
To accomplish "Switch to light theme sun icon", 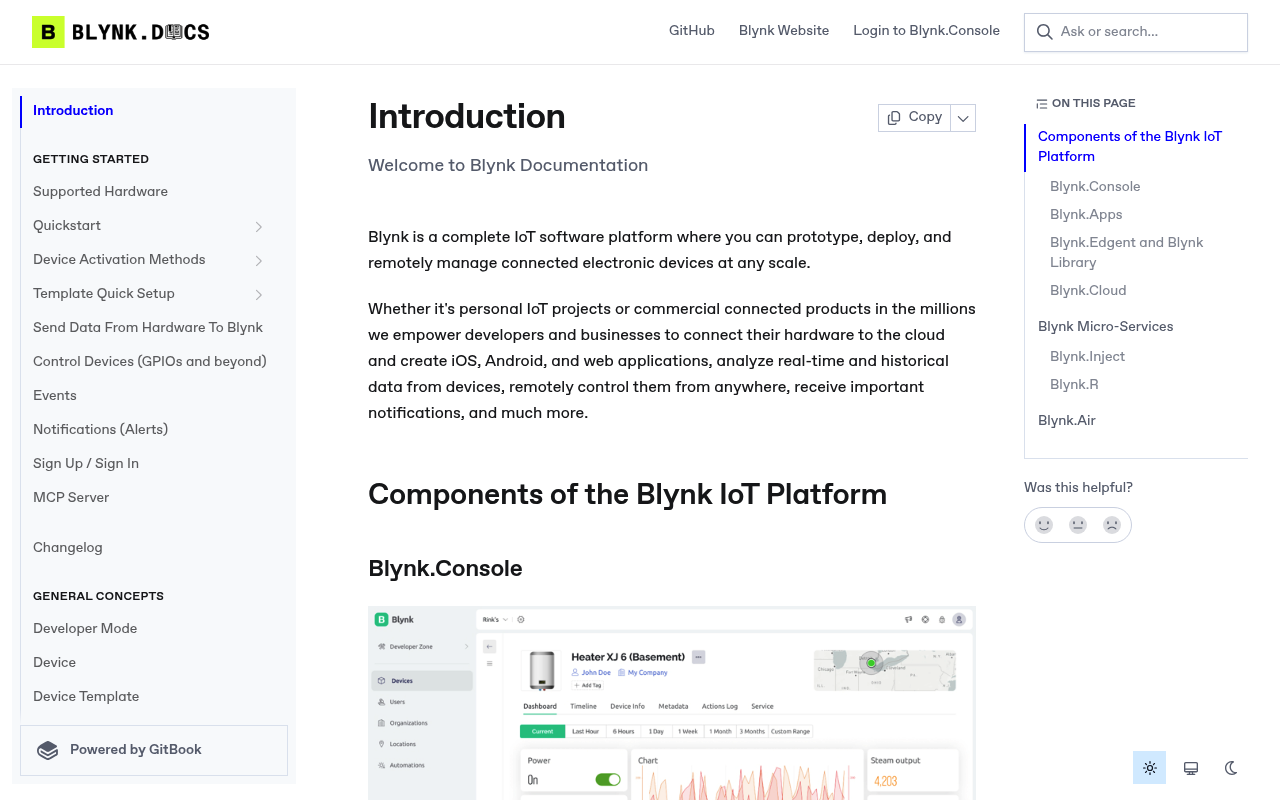I will pyautogui.click(x=1150, y=768).
